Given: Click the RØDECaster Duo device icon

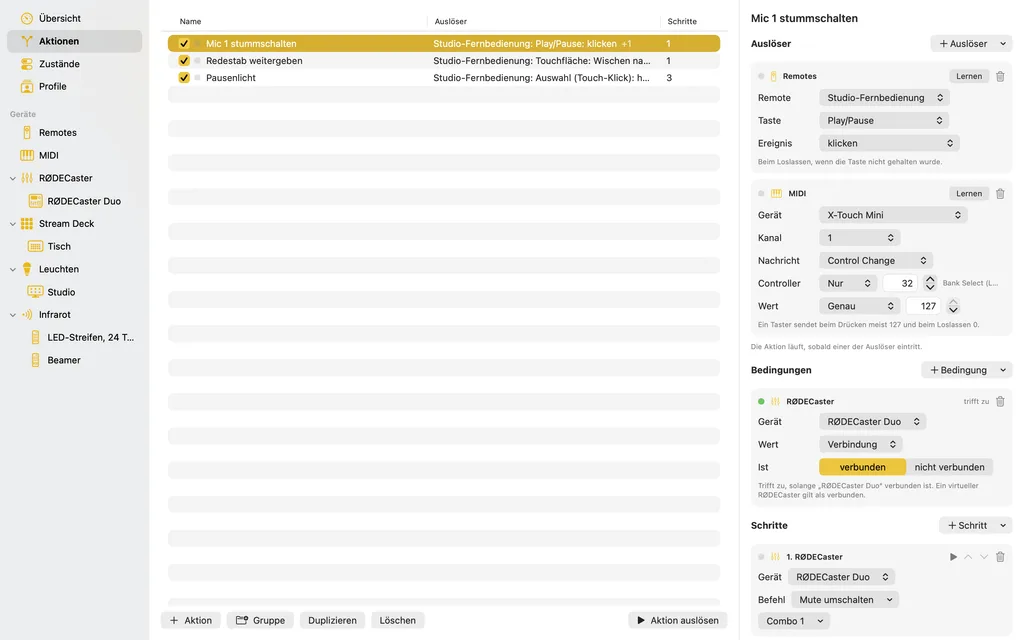Looking at the screenshot, I should coord(35,201).
